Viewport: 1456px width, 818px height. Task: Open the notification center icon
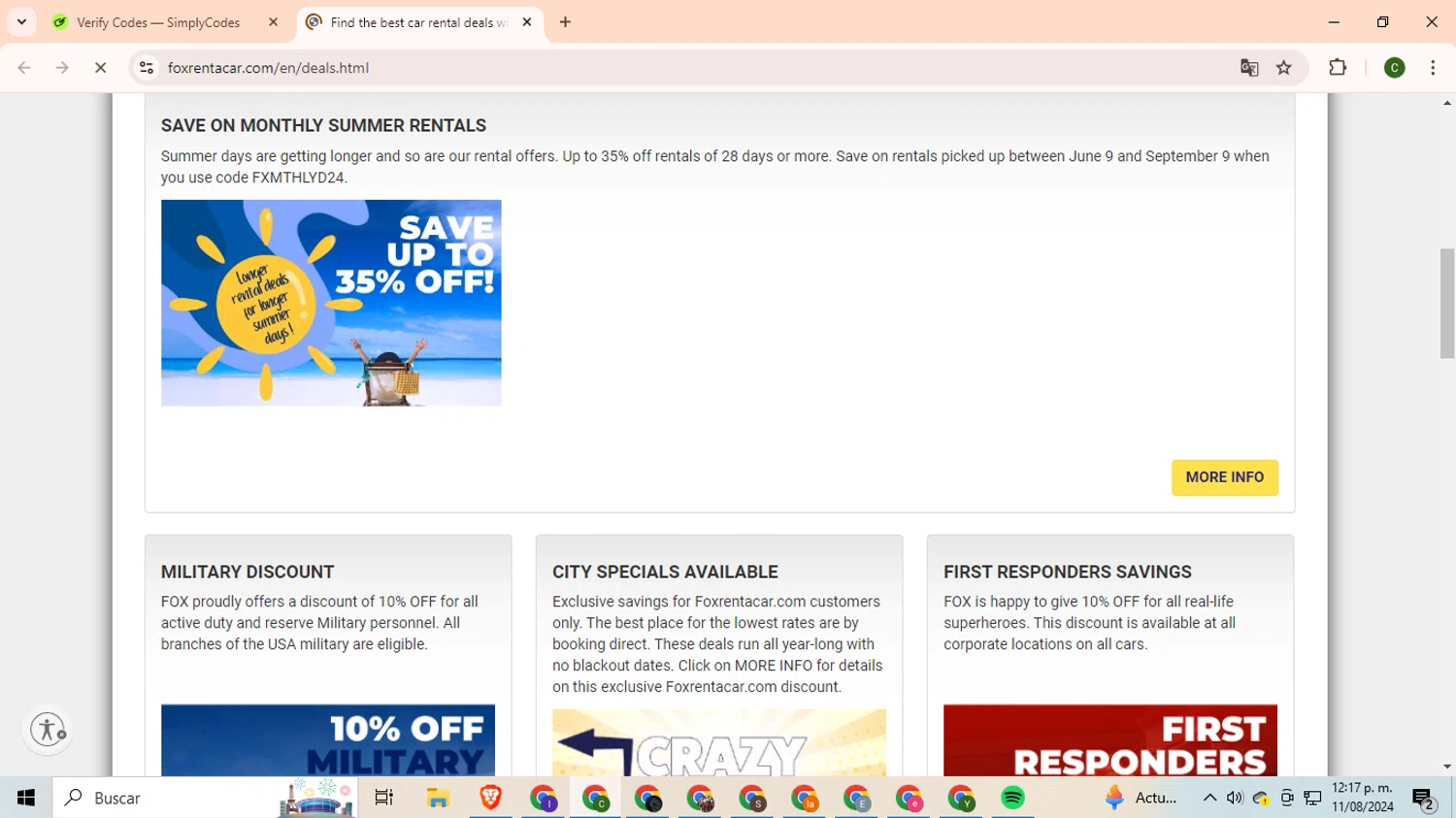[x=1424, y=799]
